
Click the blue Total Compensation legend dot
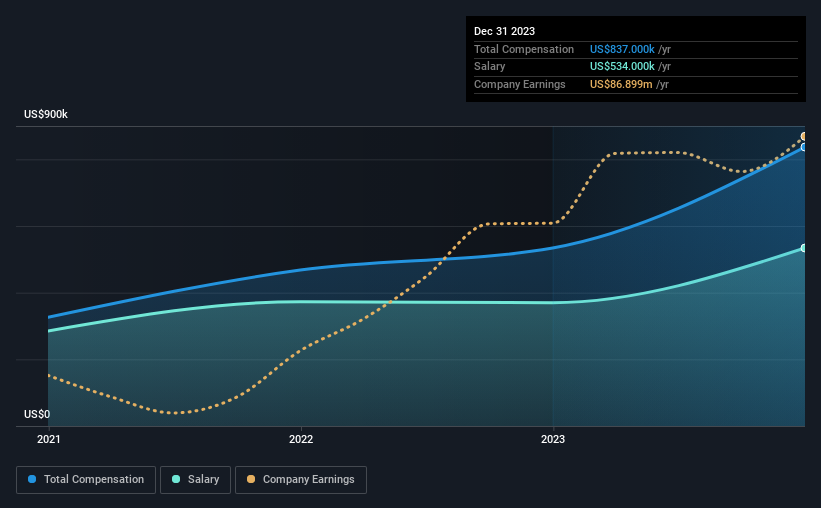tap(32, 479)
